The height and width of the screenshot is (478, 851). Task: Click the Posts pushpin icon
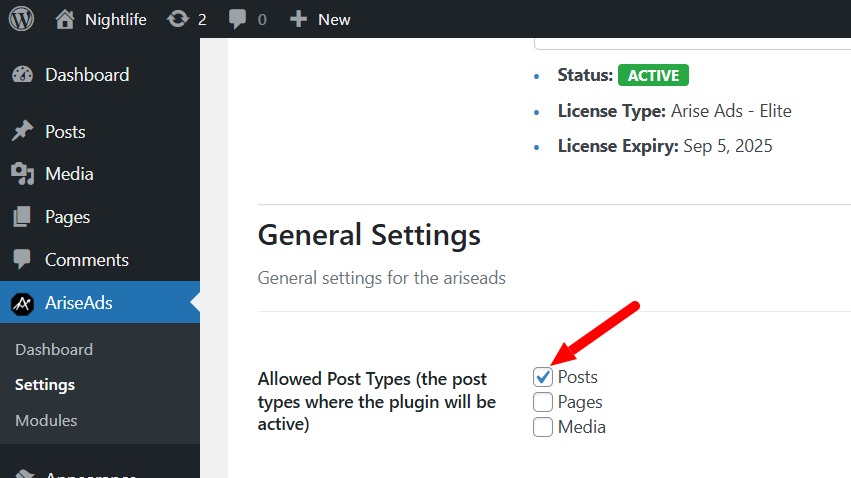pos(22,132)
